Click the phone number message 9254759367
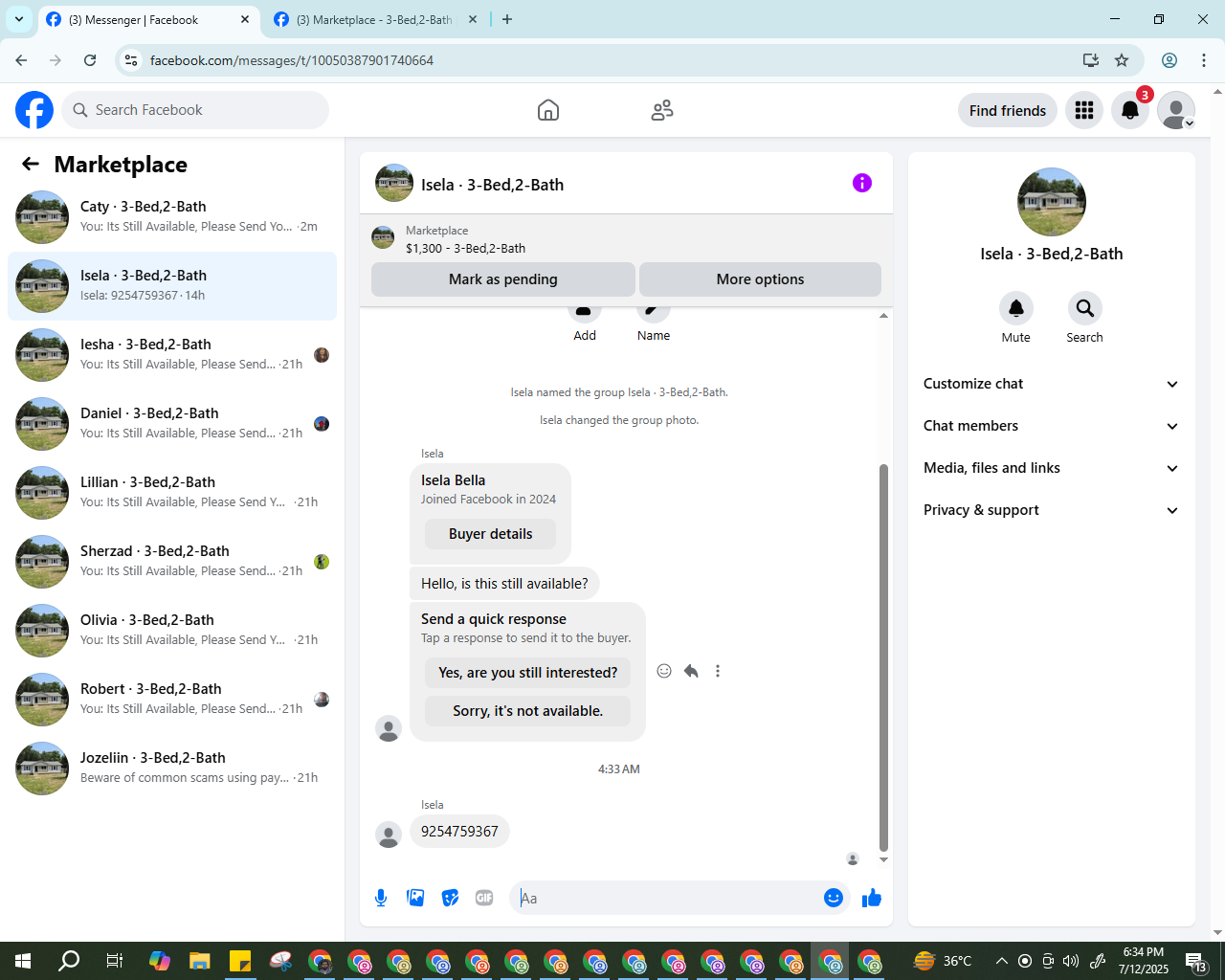This screenshot has height=980, width=1225. tap(459, 832)
